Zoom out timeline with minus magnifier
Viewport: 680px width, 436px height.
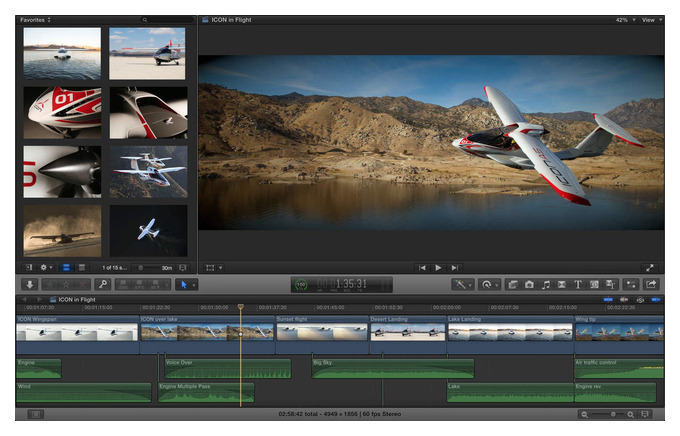[585, 414]
